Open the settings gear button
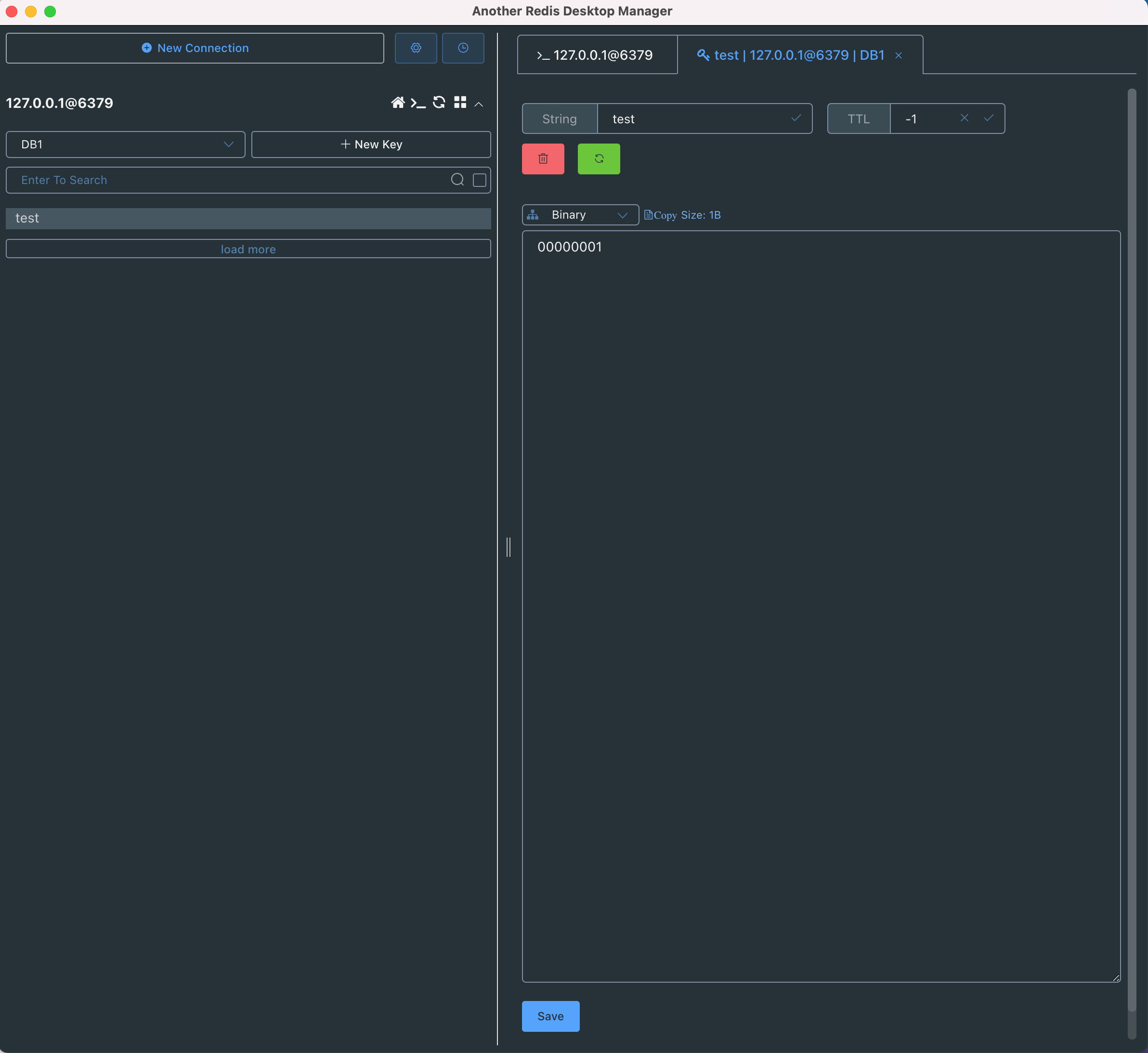The height and width of the screenshot is (1053, 1148). click(x=416, y=48)
